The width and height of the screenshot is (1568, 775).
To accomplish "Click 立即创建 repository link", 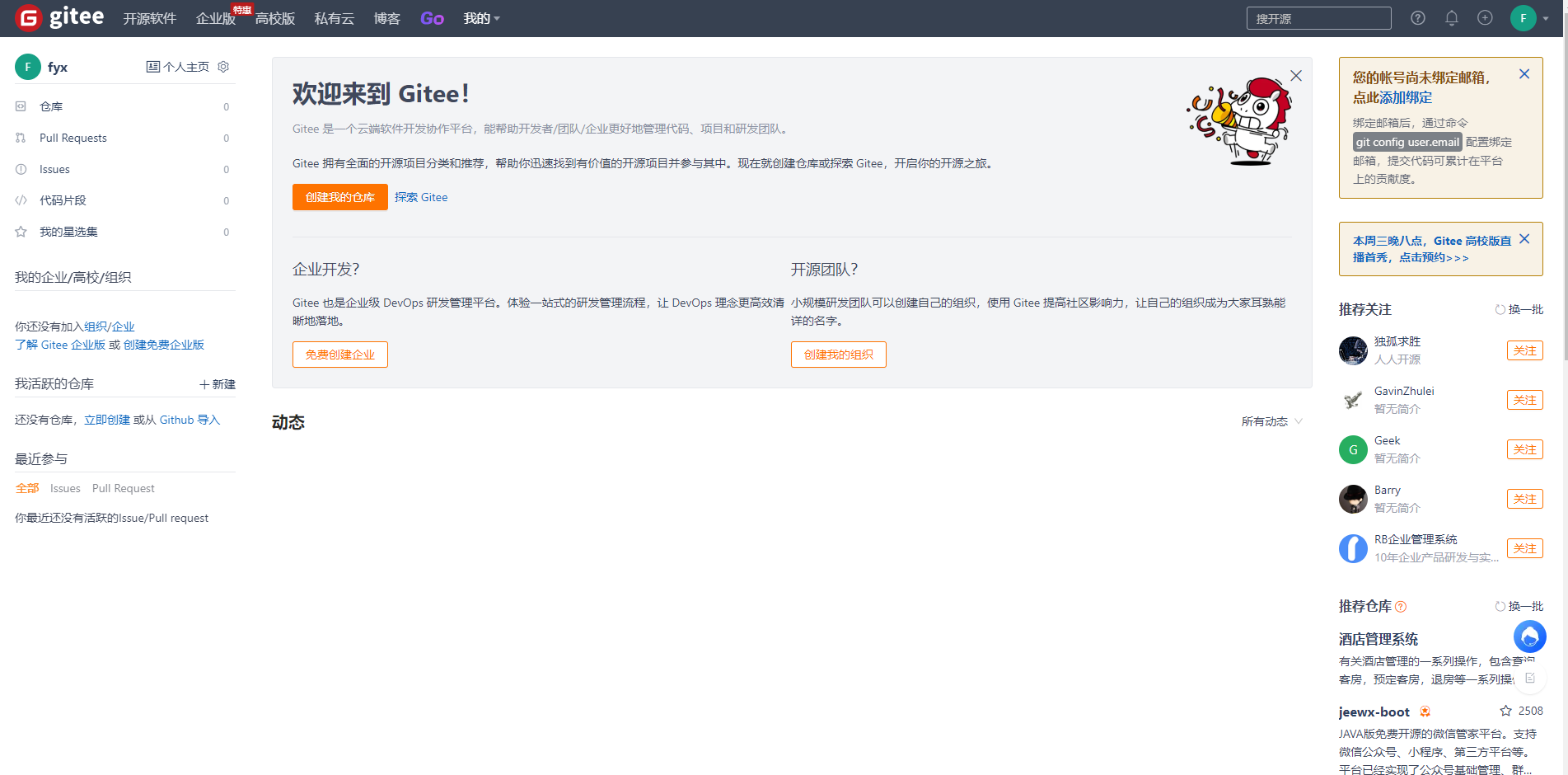I will coord(107,420).
